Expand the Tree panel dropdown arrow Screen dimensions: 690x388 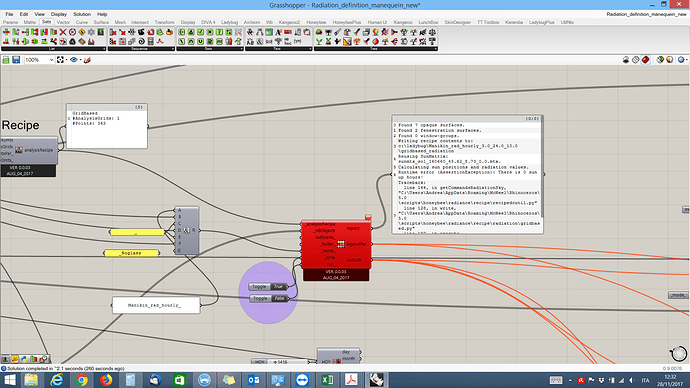click(436, 49)
